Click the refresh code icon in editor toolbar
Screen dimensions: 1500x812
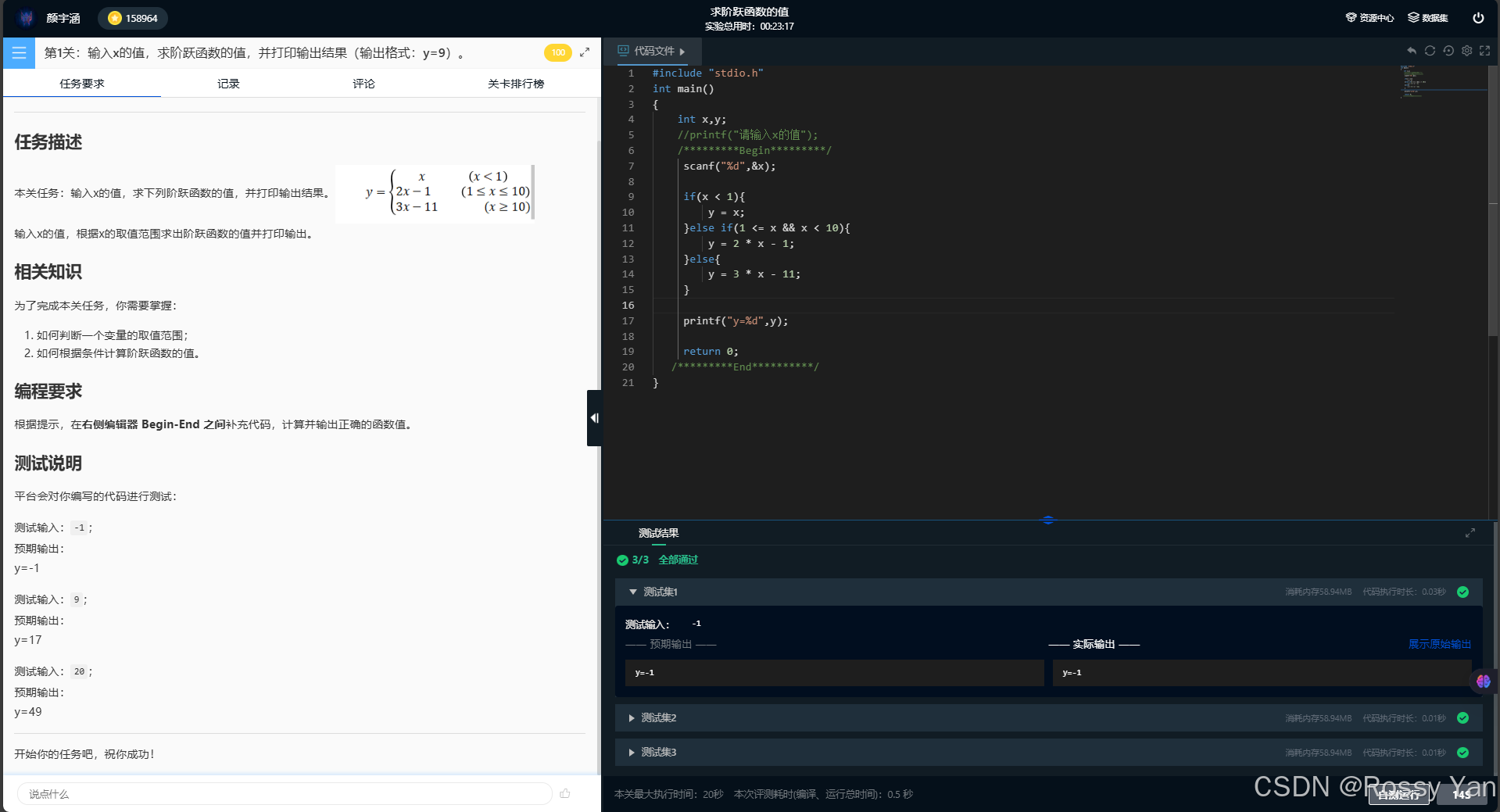point(1430,51)
